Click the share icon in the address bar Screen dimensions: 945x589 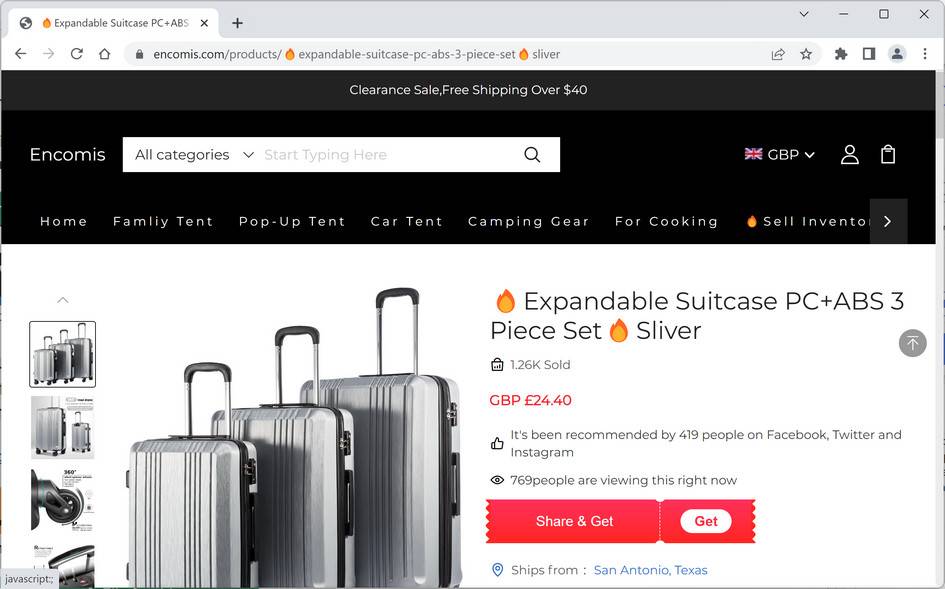coord(778,54)
